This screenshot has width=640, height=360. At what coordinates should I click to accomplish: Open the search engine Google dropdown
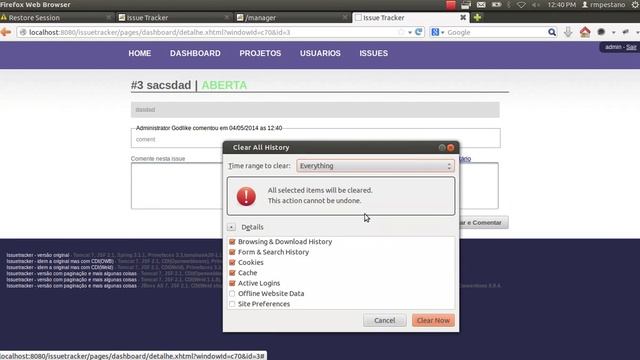[x=438, y=32]
